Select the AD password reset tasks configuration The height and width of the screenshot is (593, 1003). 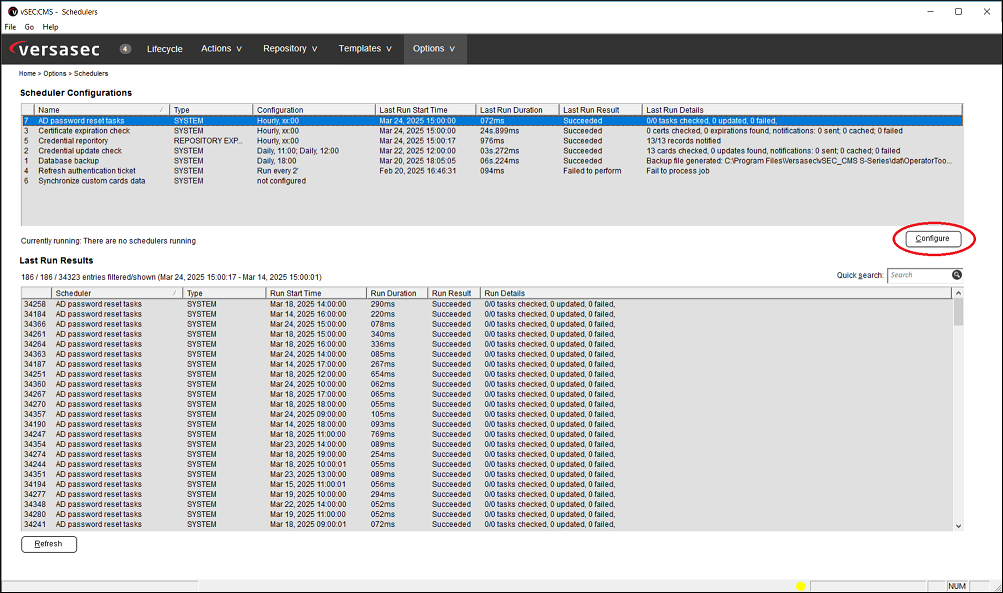tap(491, 121)
